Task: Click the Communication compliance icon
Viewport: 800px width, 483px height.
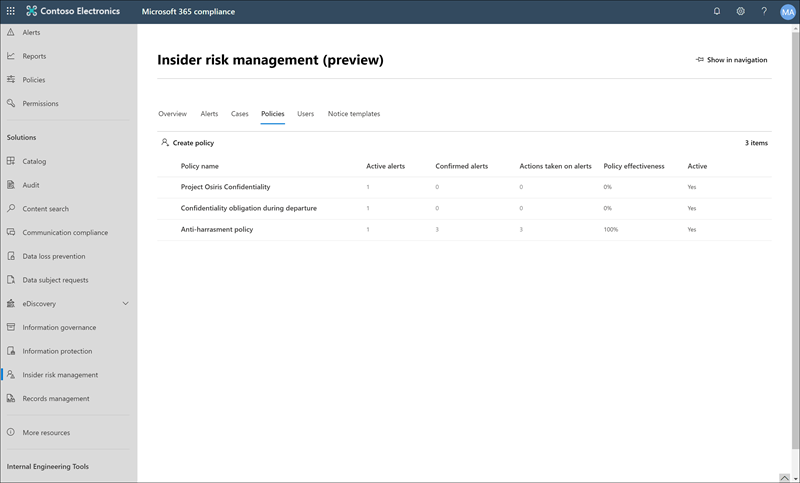Action: (11, 232)
